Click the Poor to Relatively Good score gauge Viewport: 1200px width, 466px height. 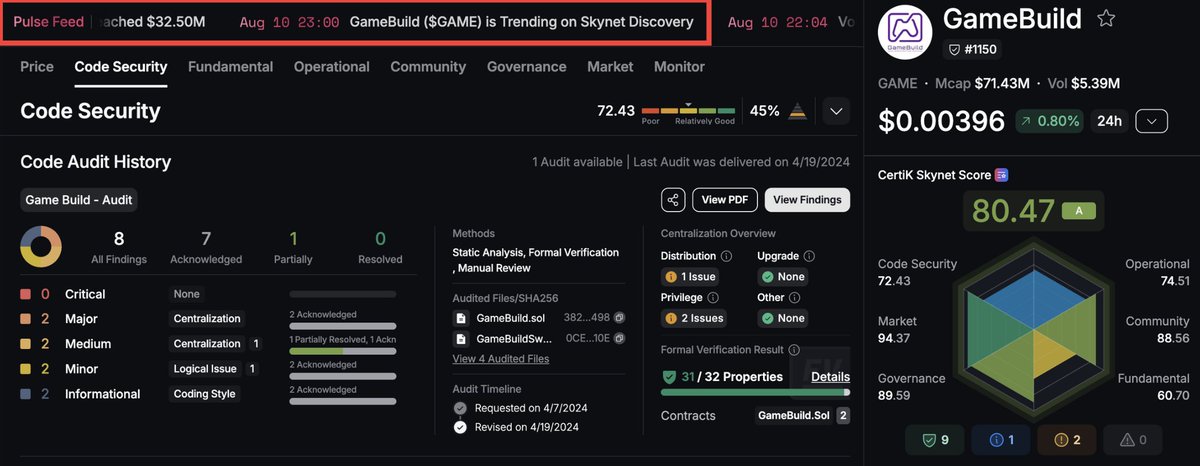click(x=688, y=111)
